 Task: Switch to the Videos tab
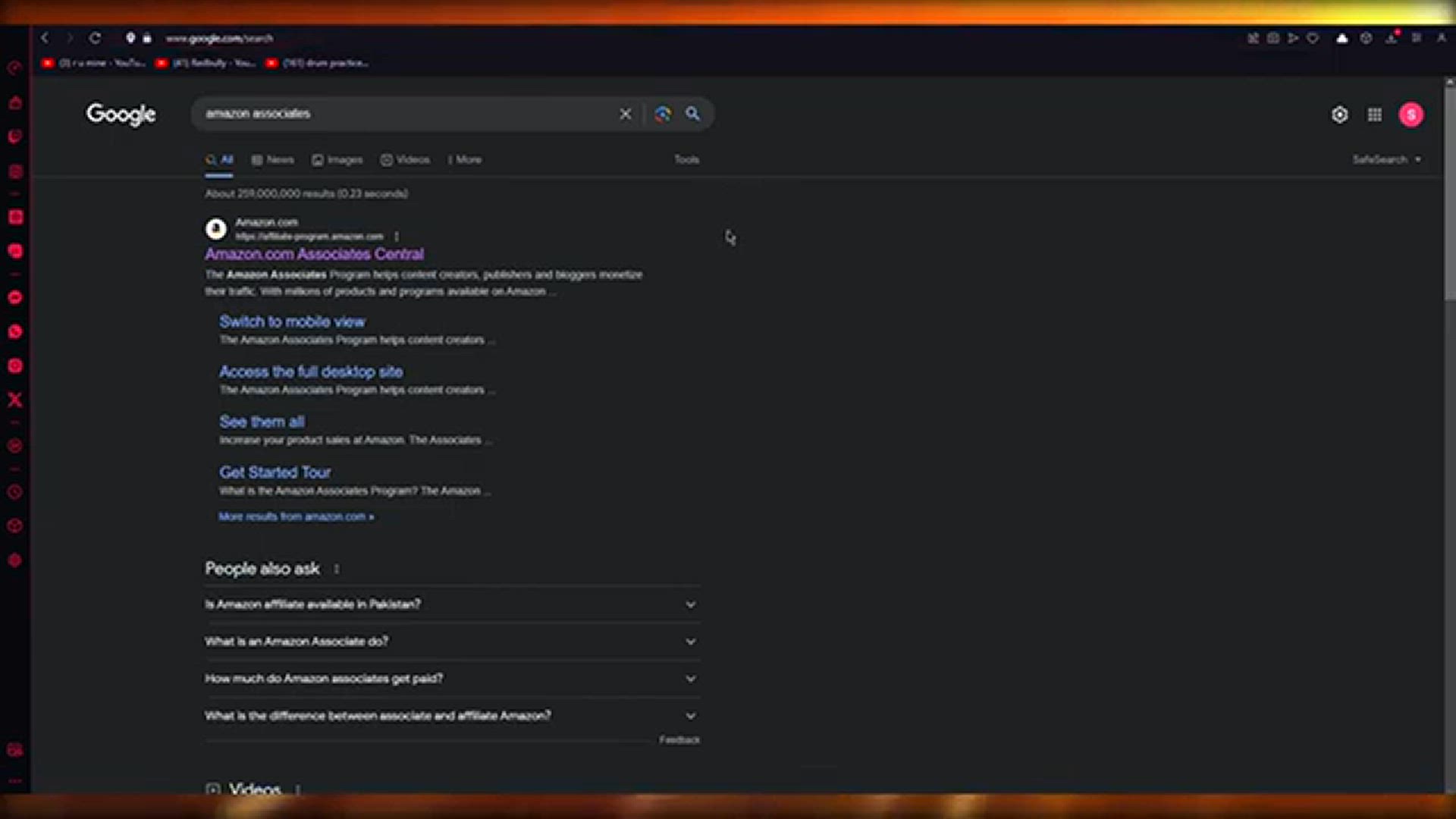405,159
